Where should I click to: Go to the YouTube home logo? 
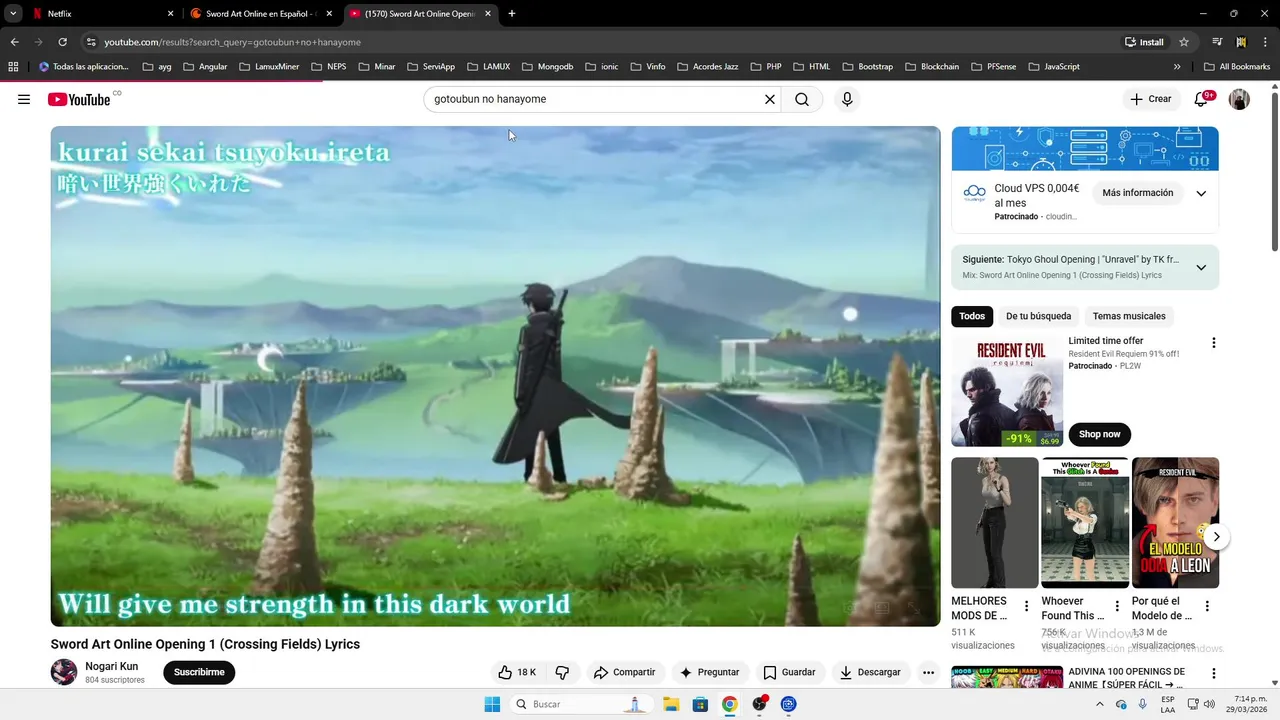coord(79,99)
